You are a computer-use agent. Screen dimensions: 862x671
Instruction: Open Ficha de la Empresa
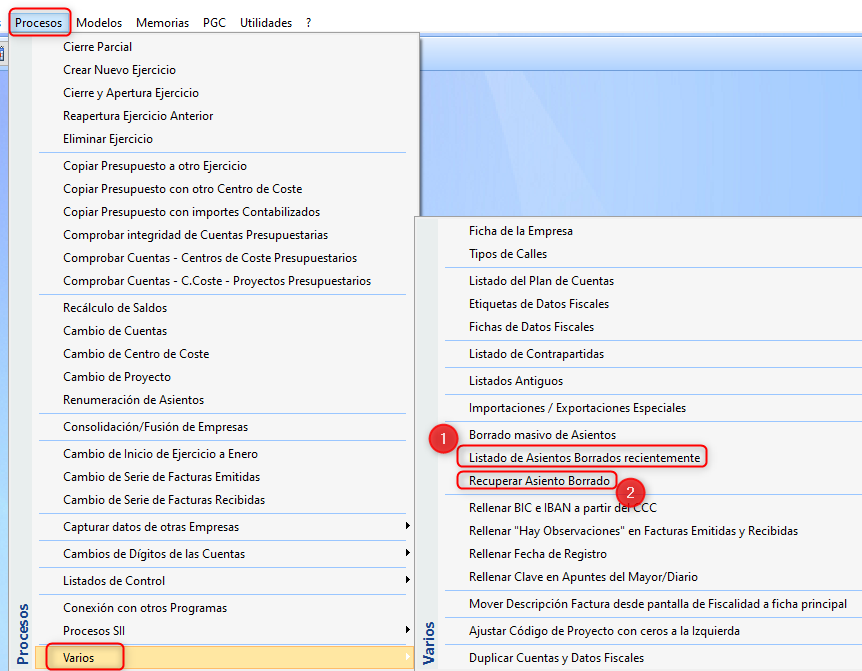pyautogui.click(x=521, y=231)
